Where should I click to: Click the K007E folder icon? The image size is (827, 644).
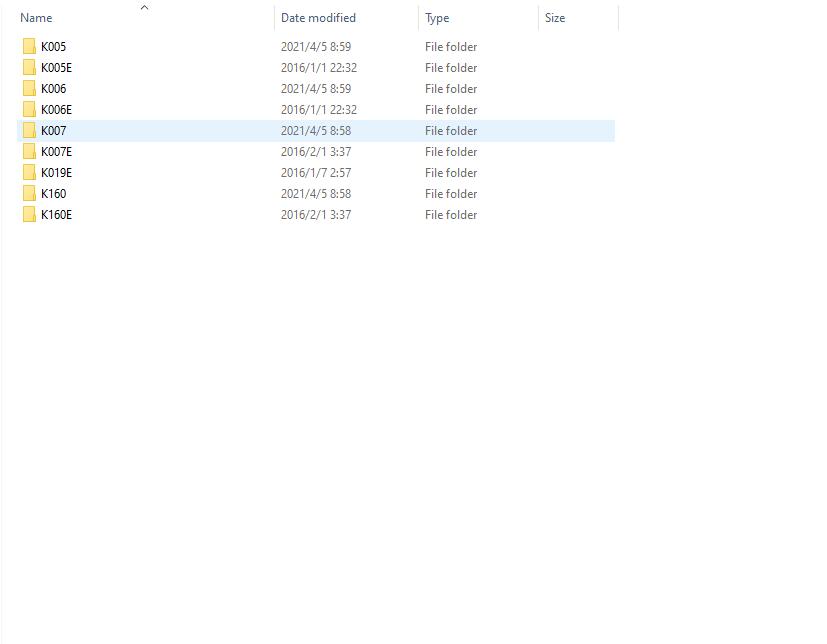click(30, 152)
